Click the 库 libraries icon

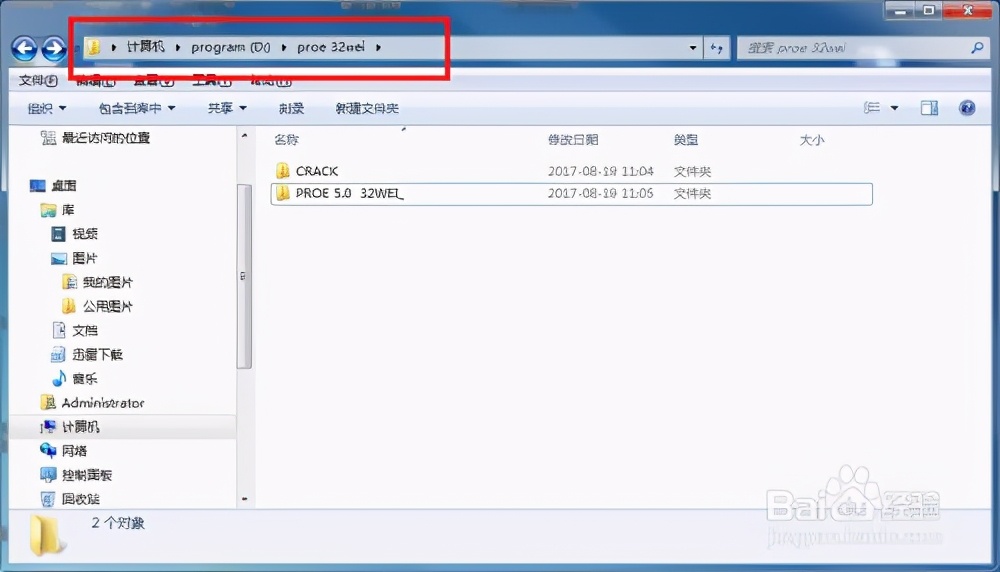point(48,210)
